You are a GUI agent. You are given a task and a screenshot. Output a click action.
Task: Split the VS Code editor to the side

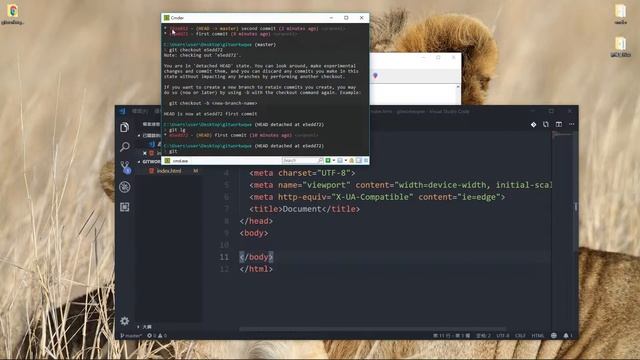pyautogui.click(x=559, y=124)
